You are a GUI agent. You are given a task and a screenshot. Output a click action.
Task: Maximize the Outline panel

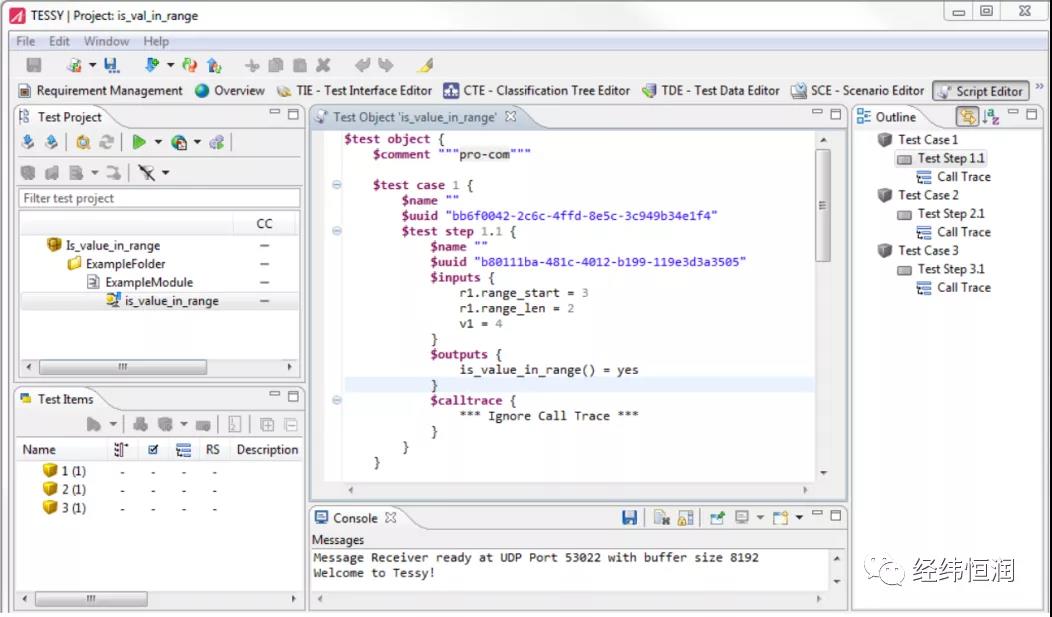point(1032,114)
